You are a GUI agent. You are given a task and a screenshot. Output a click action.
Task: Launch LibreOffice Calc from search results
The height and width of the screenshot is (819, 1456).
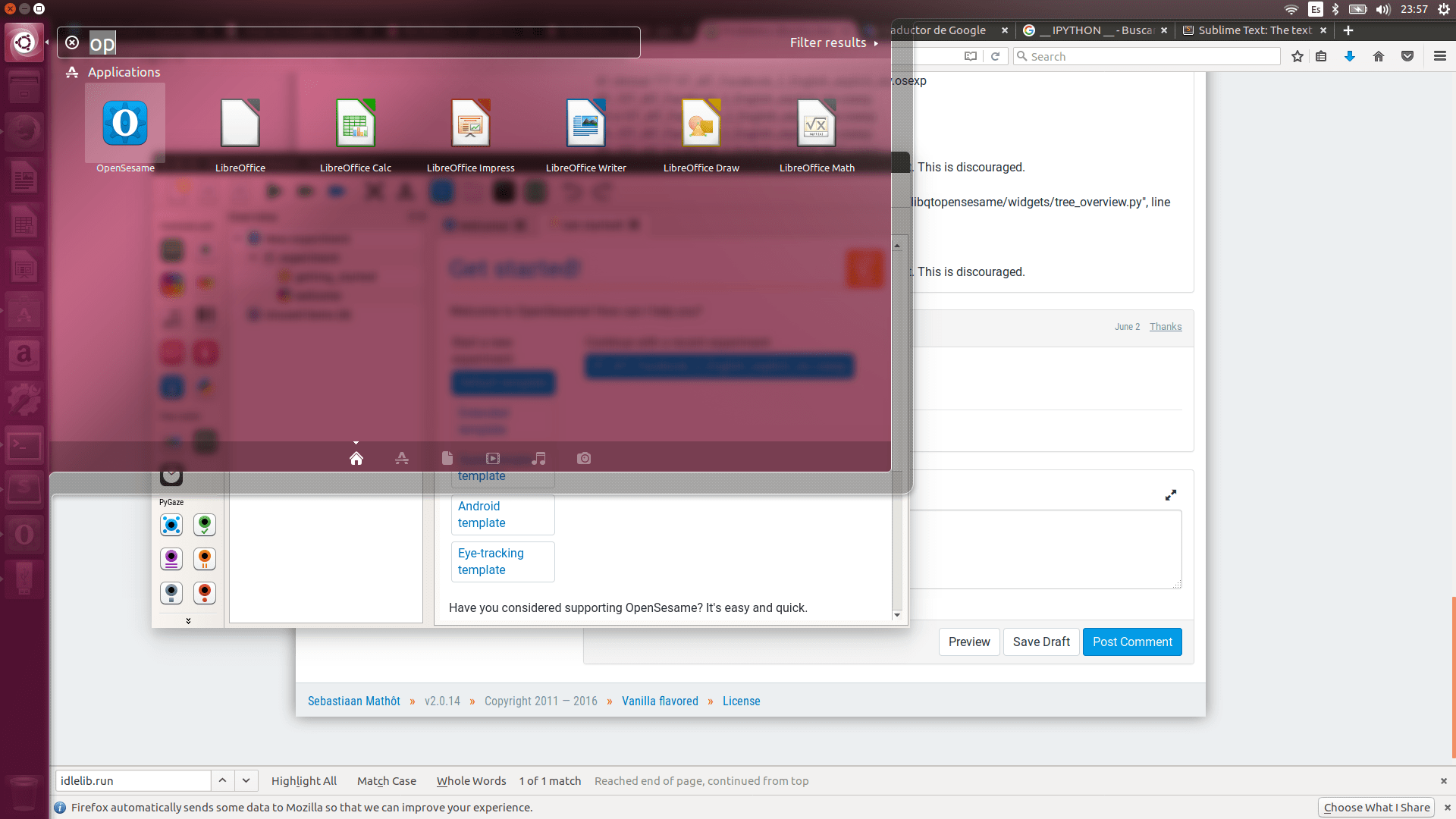tap(356, 124)
